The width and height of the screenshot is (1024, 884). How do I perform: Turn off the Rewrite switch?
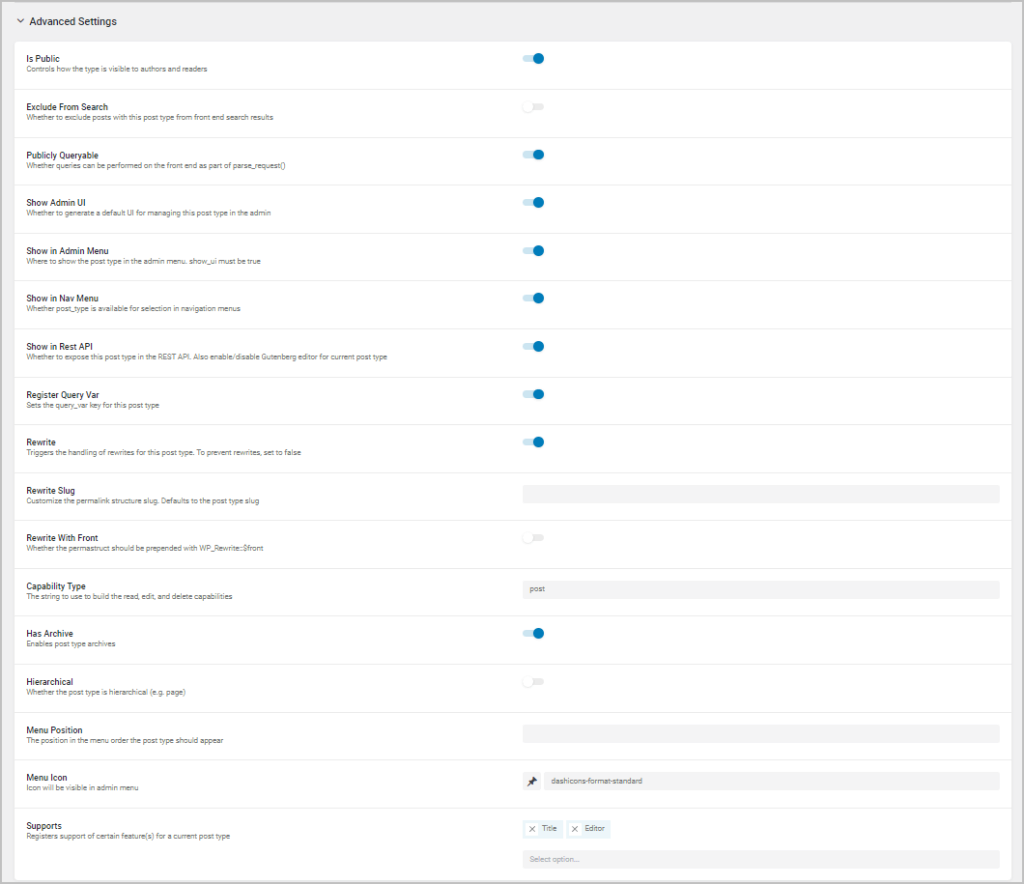533,442
